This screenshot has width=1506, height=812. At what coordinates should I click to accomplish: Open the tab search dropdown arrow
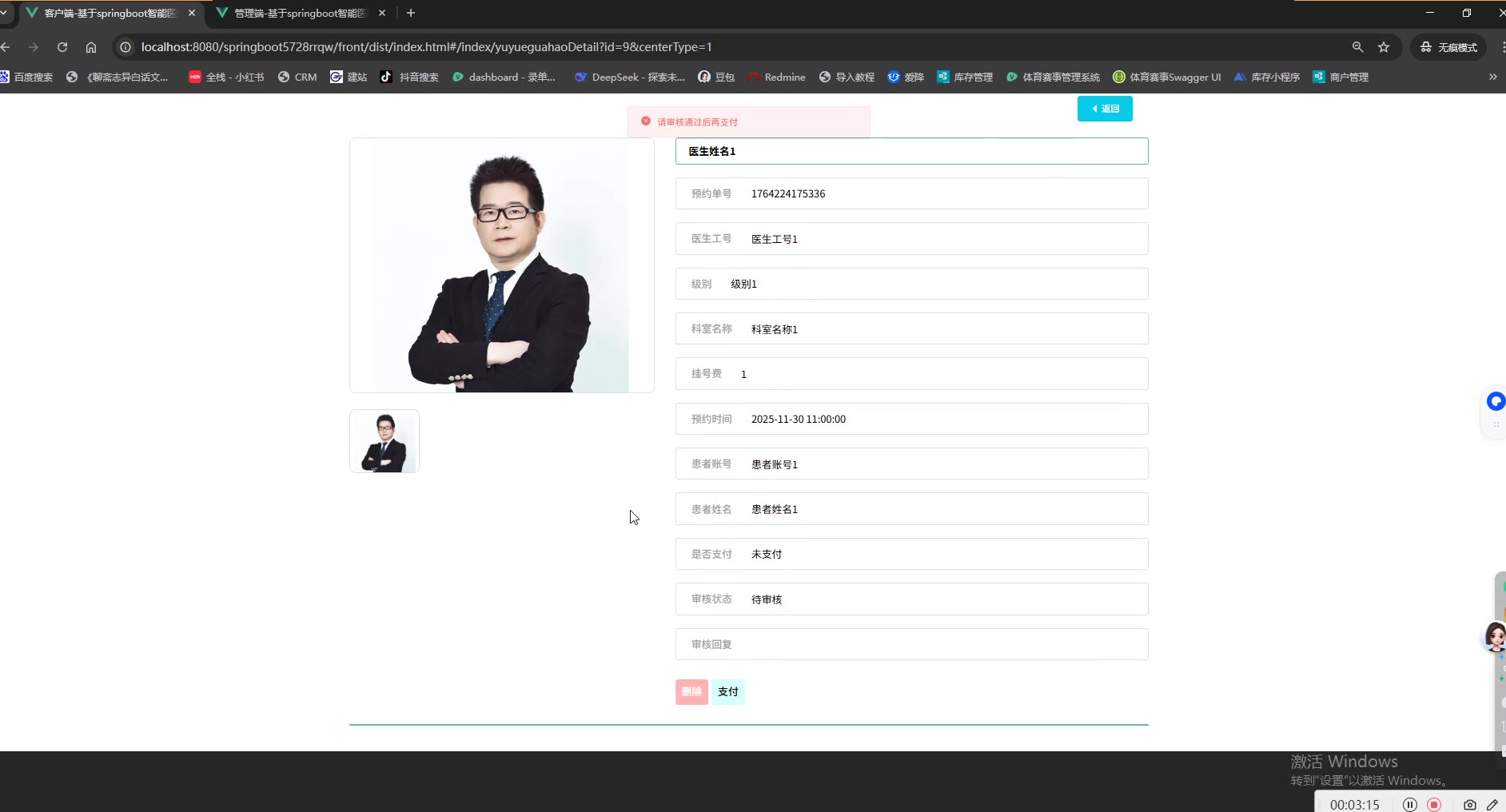[4, 13]
